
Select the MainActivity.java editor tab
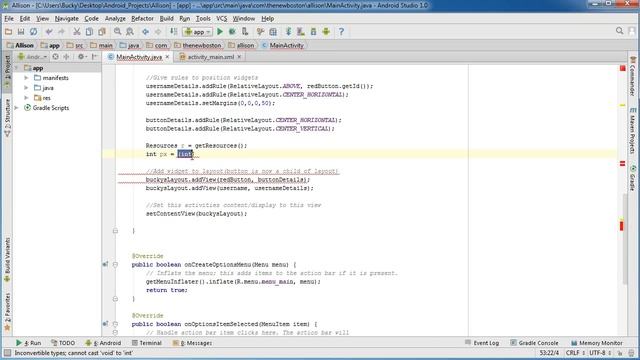pyautogui.click(x=139, y=57)
